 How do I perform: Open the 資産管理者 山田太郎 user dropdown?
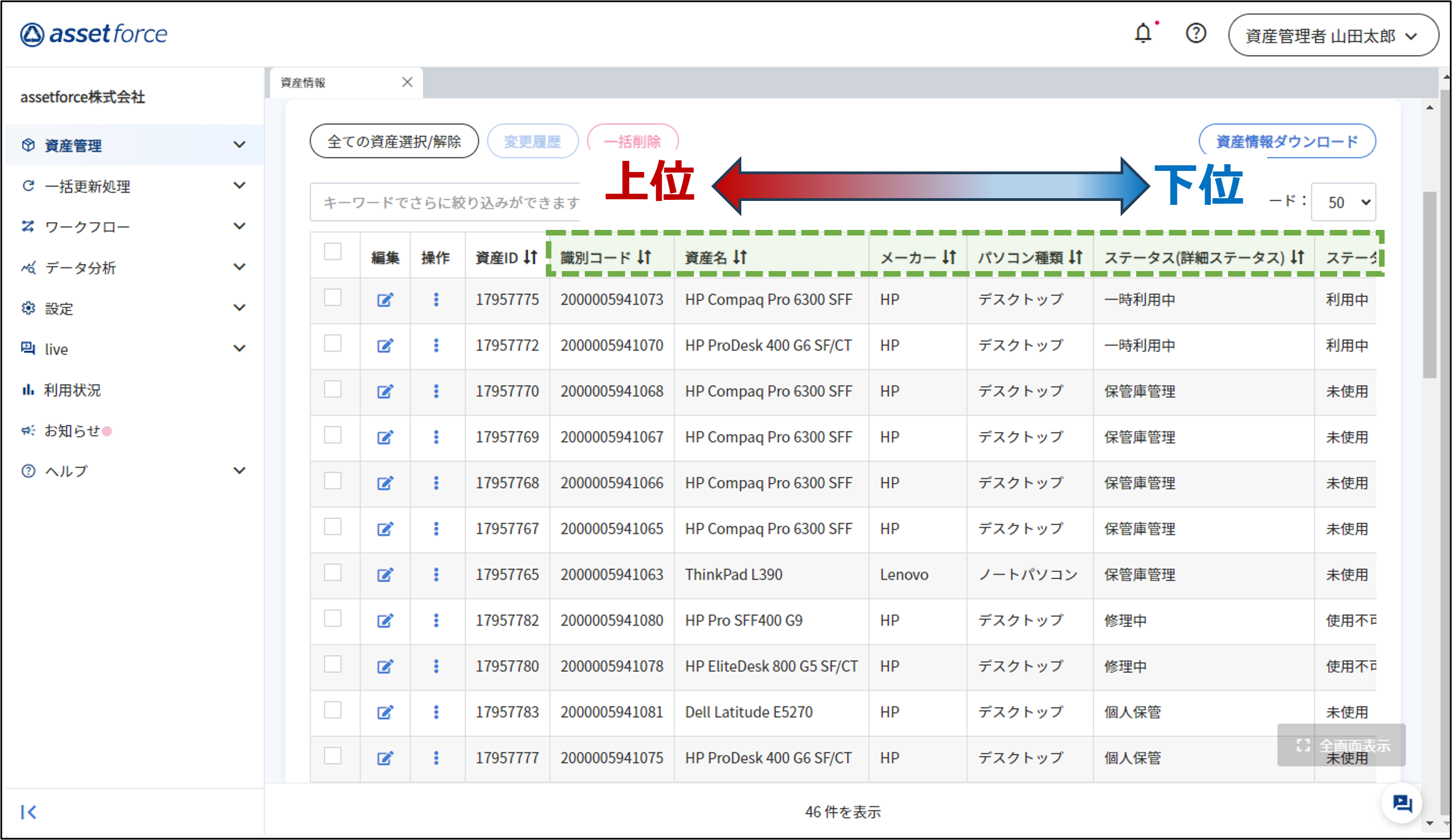coord(1333,35)
